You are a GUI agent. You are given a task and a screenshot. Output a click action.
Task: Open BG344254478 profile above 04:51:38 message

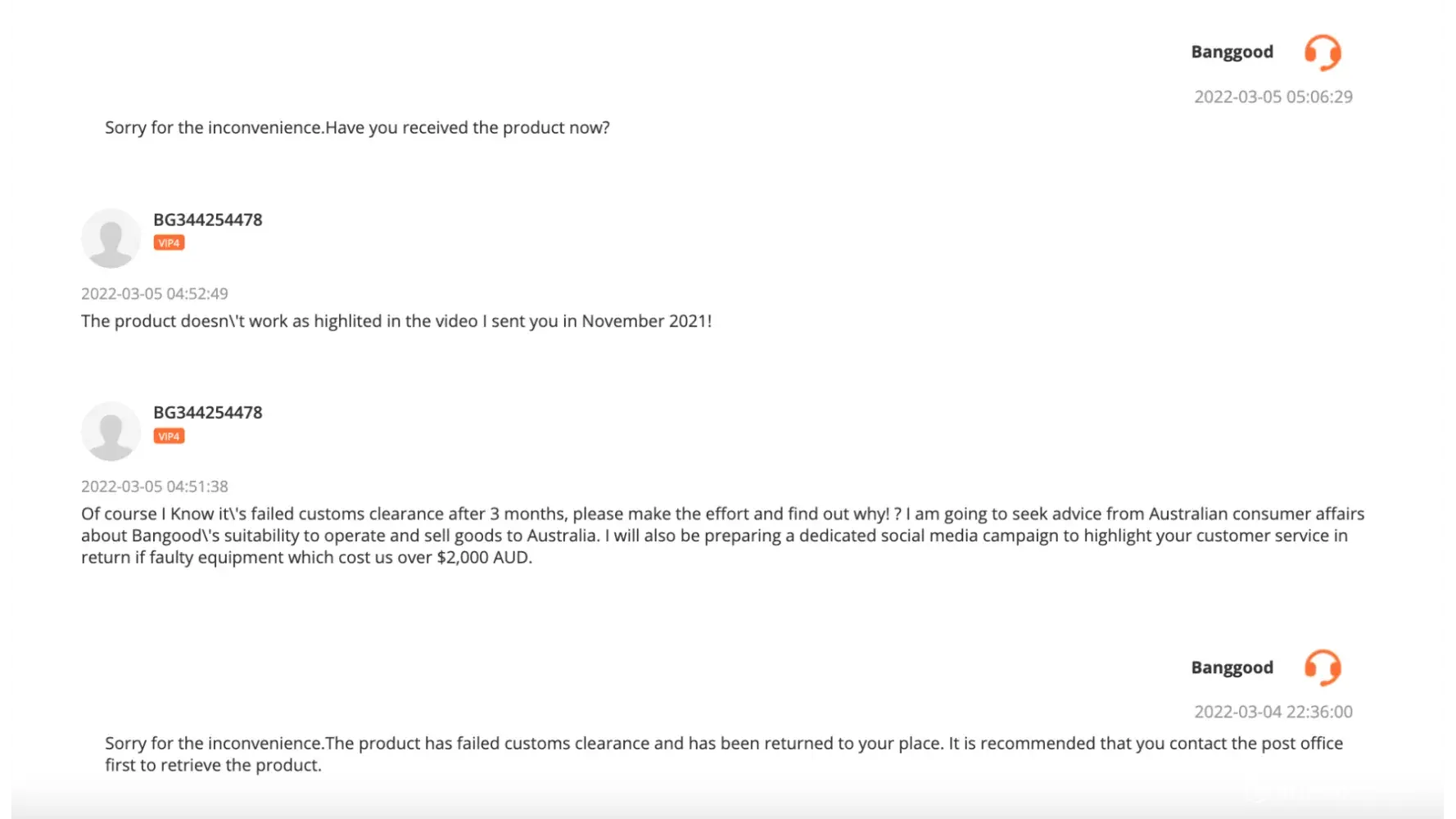tap(208, 413)
